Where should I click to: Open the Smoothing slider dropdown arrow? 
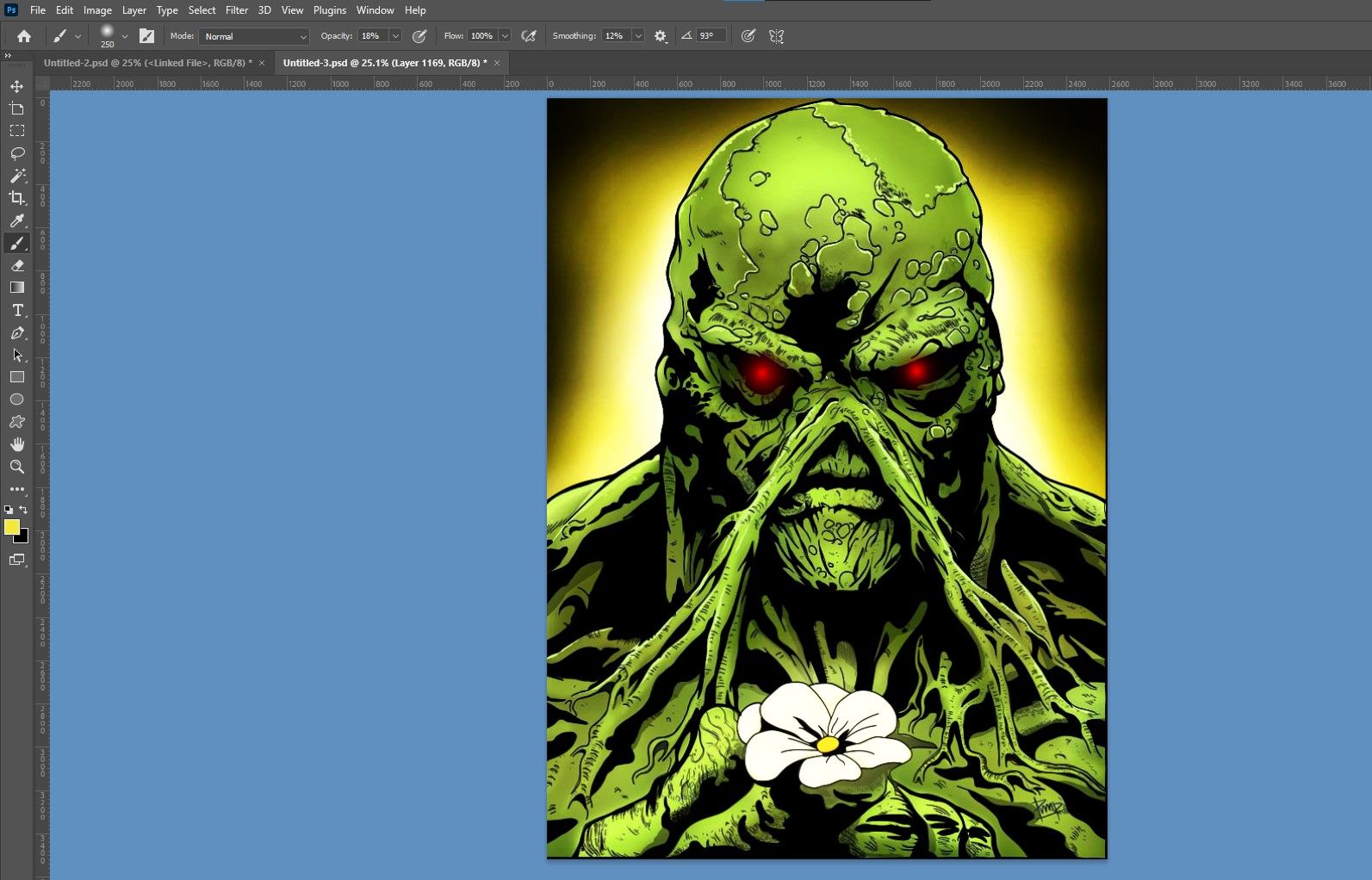[x=638, y=36]
